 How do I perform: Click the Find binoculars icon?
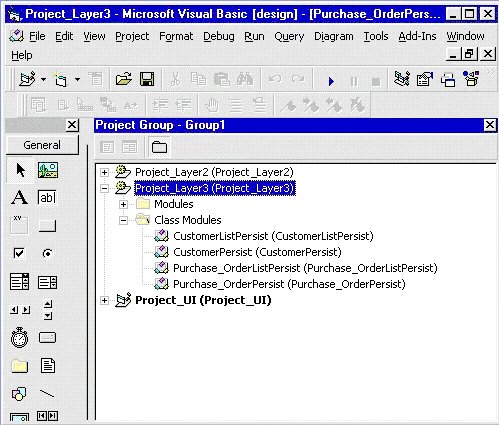(x=245, y=80)
